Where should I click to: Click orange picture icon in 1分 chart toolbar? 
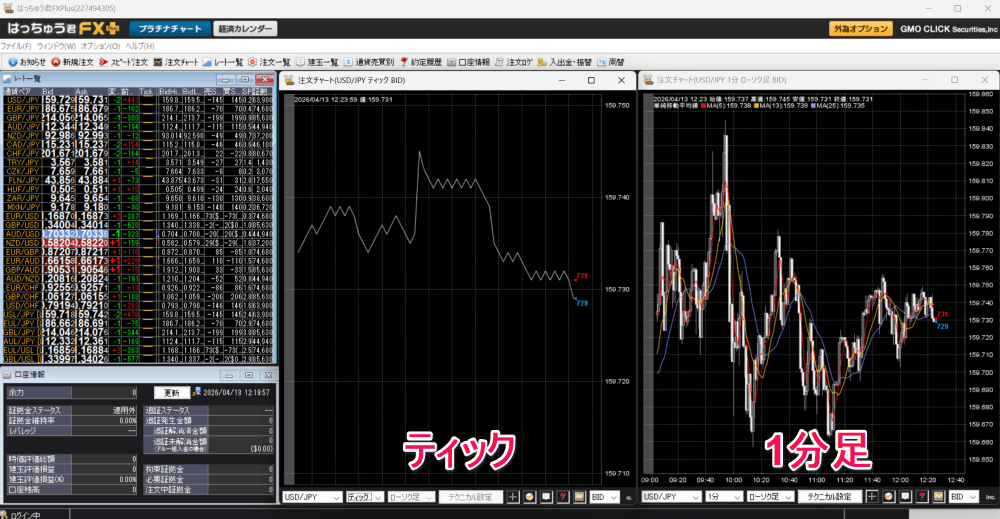pyautogui.click(x=938, y=497)
